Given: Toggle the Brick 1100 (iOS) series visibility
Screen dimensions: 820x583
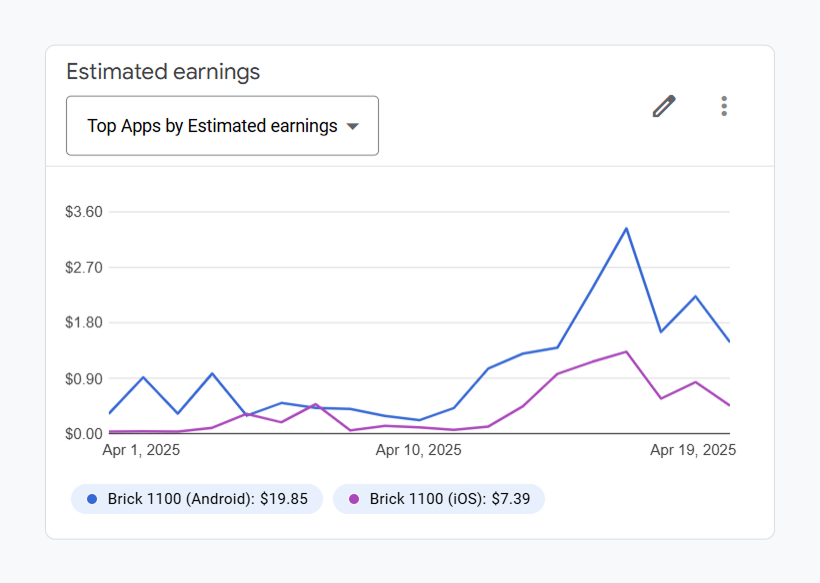Looking at the screenshot, I should (x=438, y=498).
